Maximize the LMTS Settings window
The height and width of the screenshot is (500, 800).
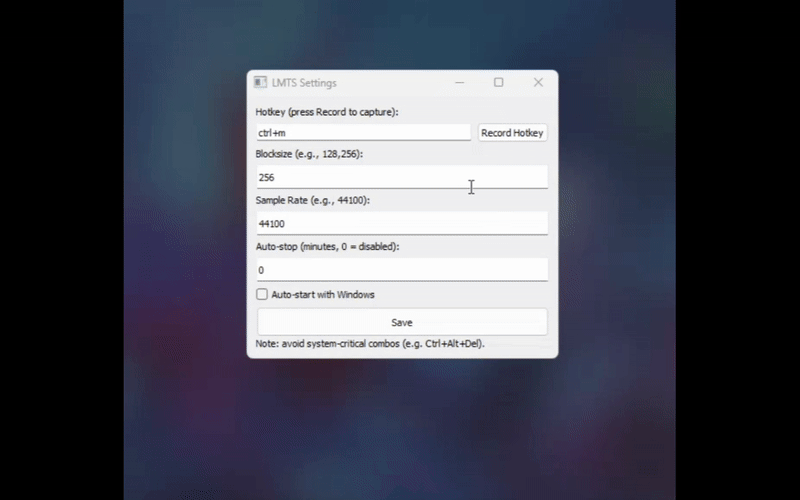coord(498,82)
